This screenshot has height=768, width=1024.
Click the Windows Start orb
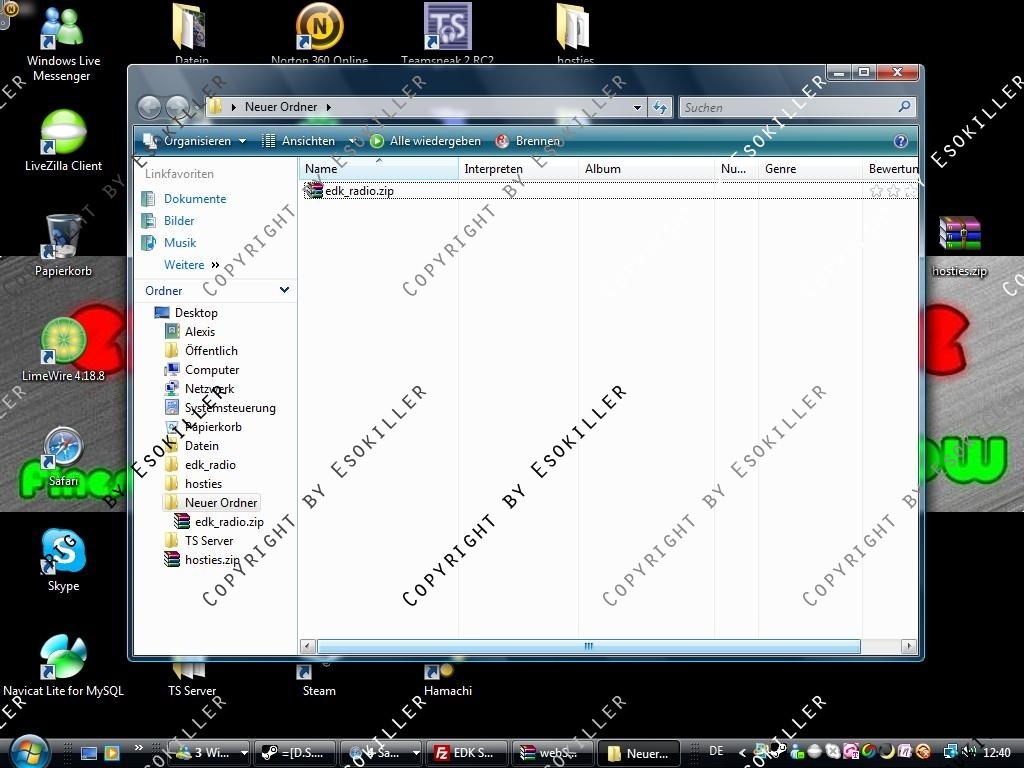[29, 751]
